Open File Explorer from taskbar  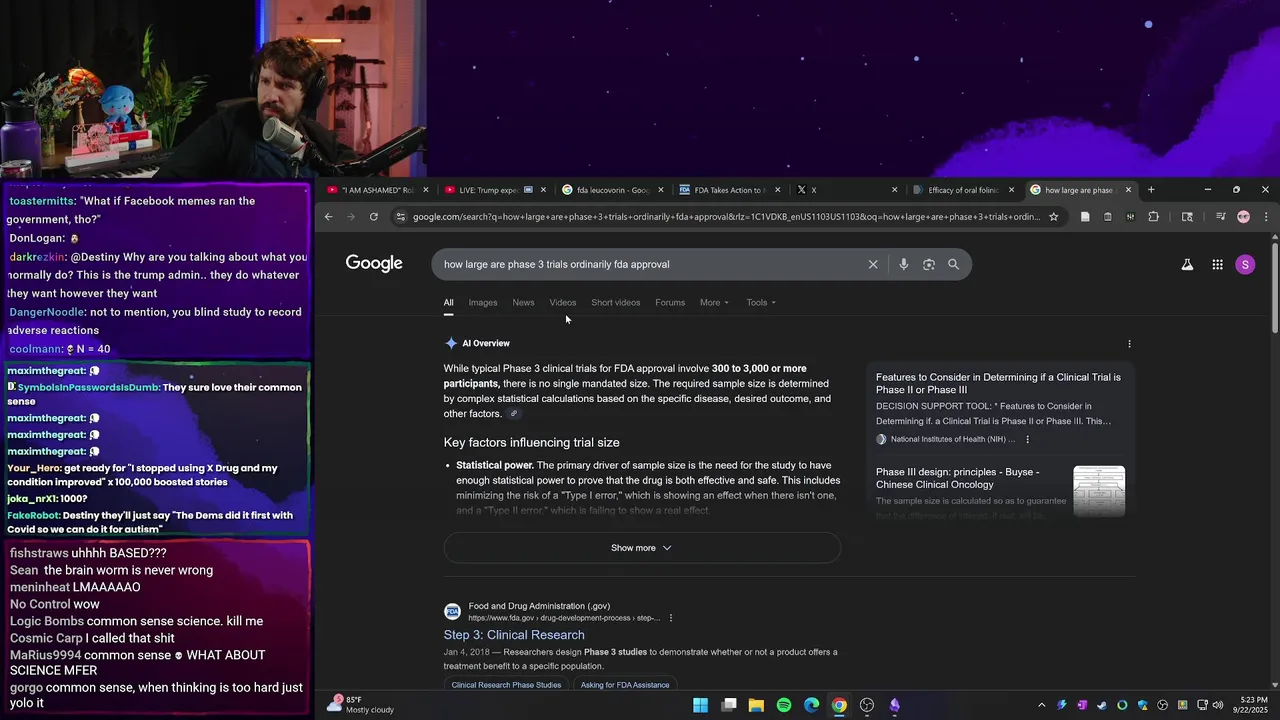pyautogui.click(x=756, y=705)
